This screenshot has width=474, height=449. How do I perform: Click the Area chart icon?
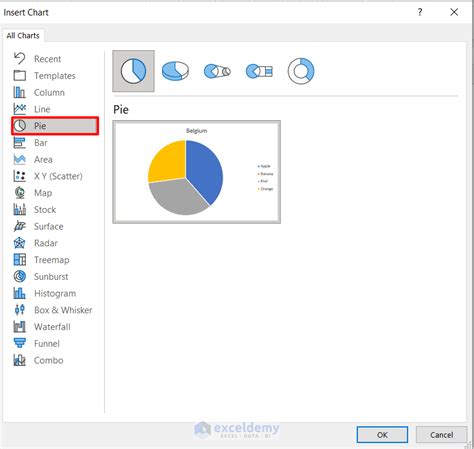coord(20,159)
